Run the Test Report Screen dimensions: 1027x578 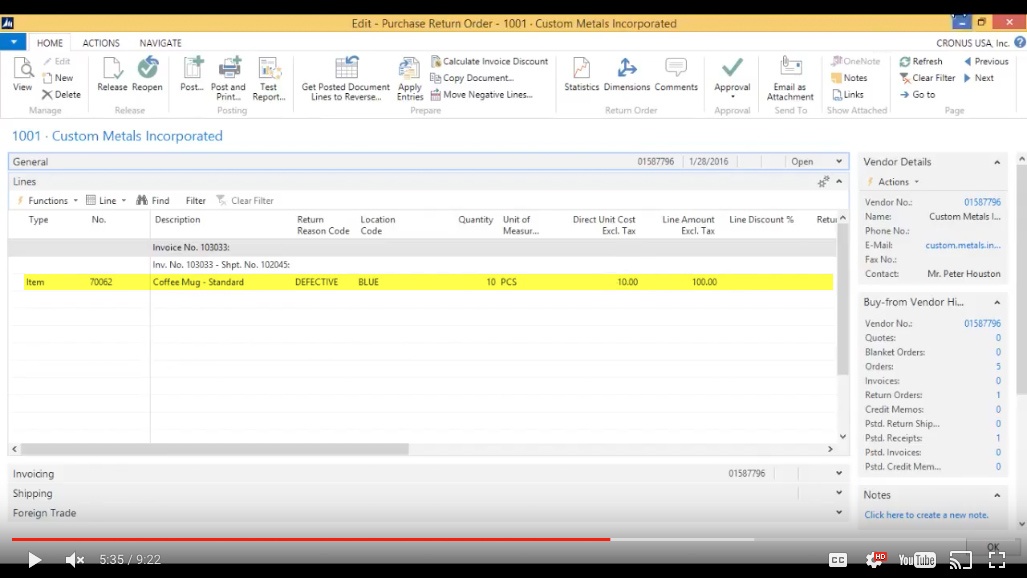(269, 79)
